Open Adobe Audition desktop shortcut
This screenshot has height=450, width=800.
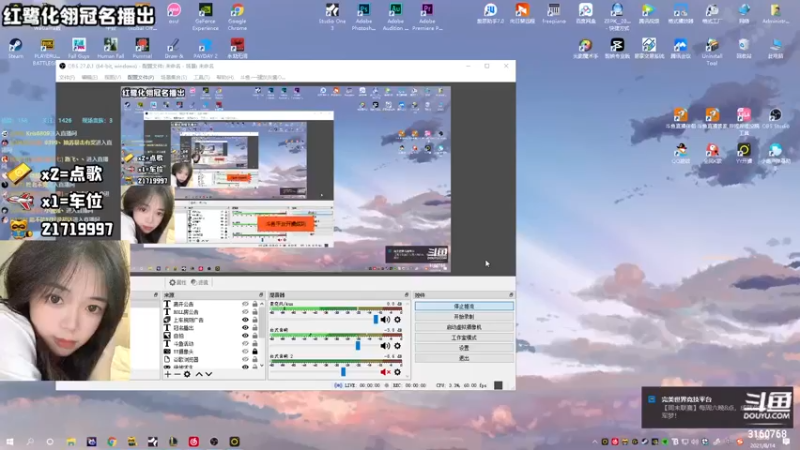395,16
